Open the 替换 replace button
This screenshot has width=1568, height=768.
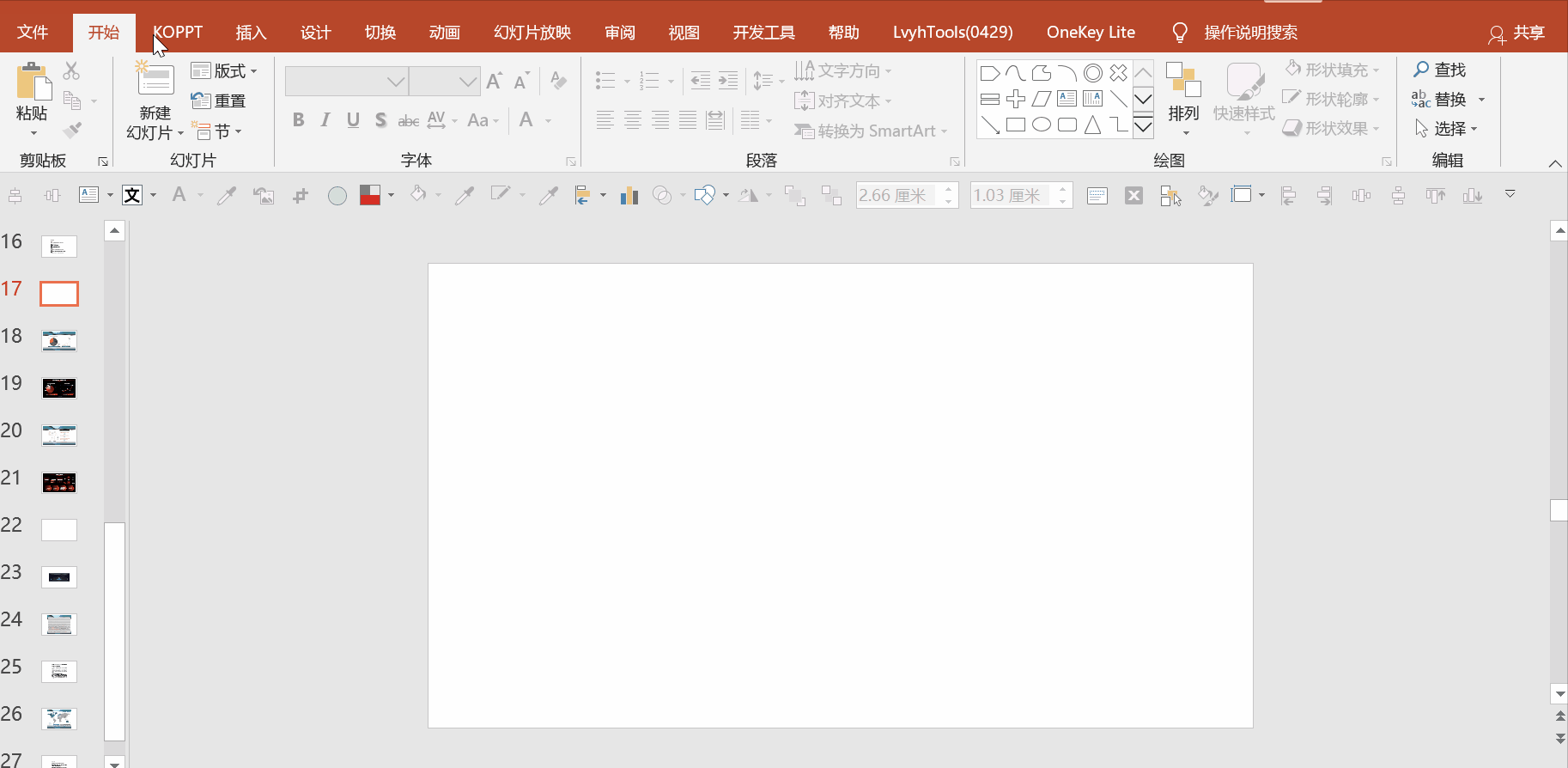pyautogui.click(x=1439, y=100)
